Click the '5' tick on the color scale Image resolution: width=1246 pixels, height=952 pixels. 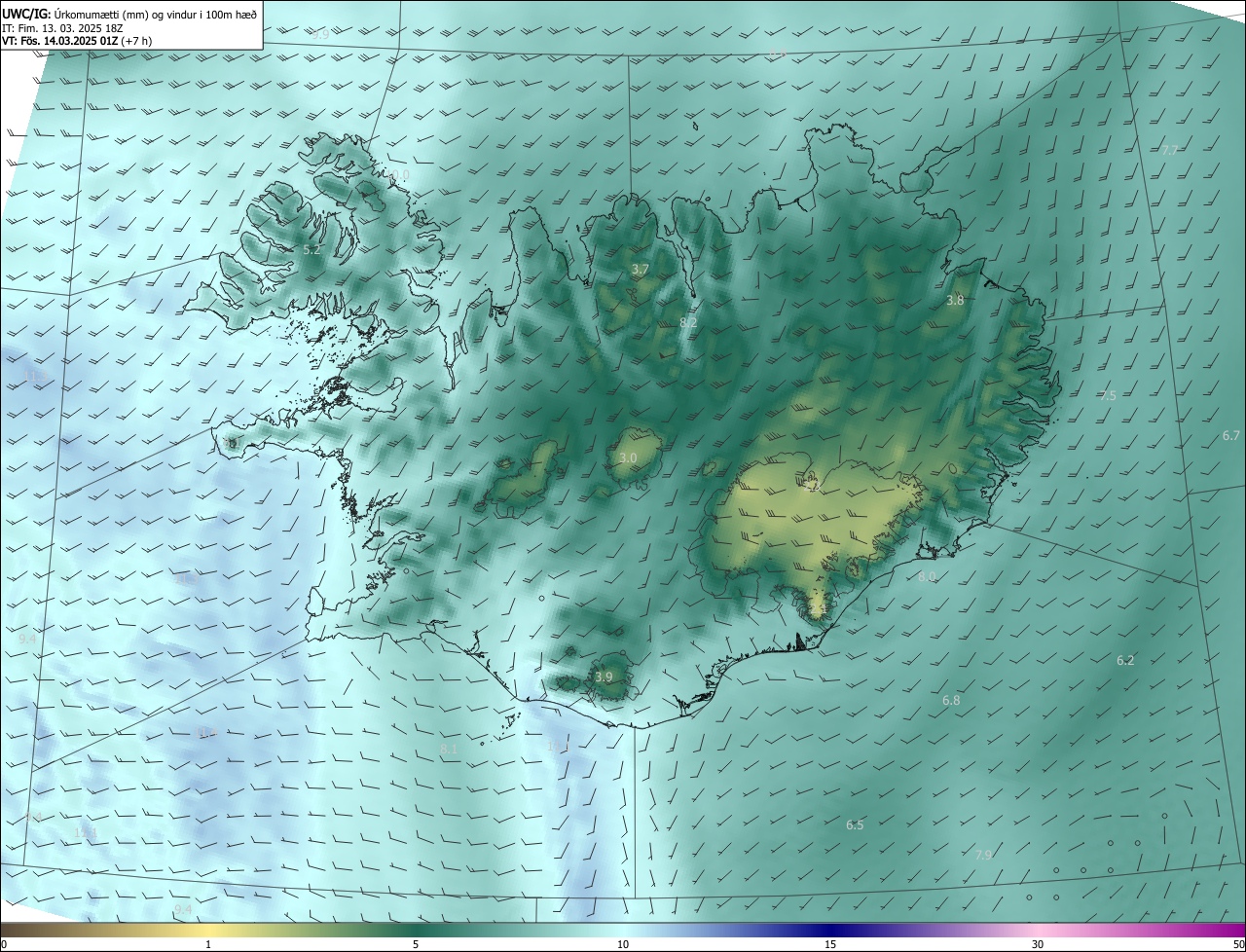[x=416, y=944]
